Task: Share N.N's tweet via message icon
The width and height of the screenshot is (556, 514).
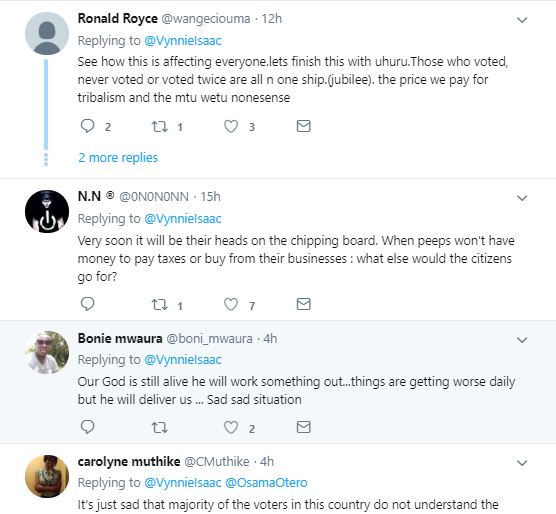Action: [304, 304]
